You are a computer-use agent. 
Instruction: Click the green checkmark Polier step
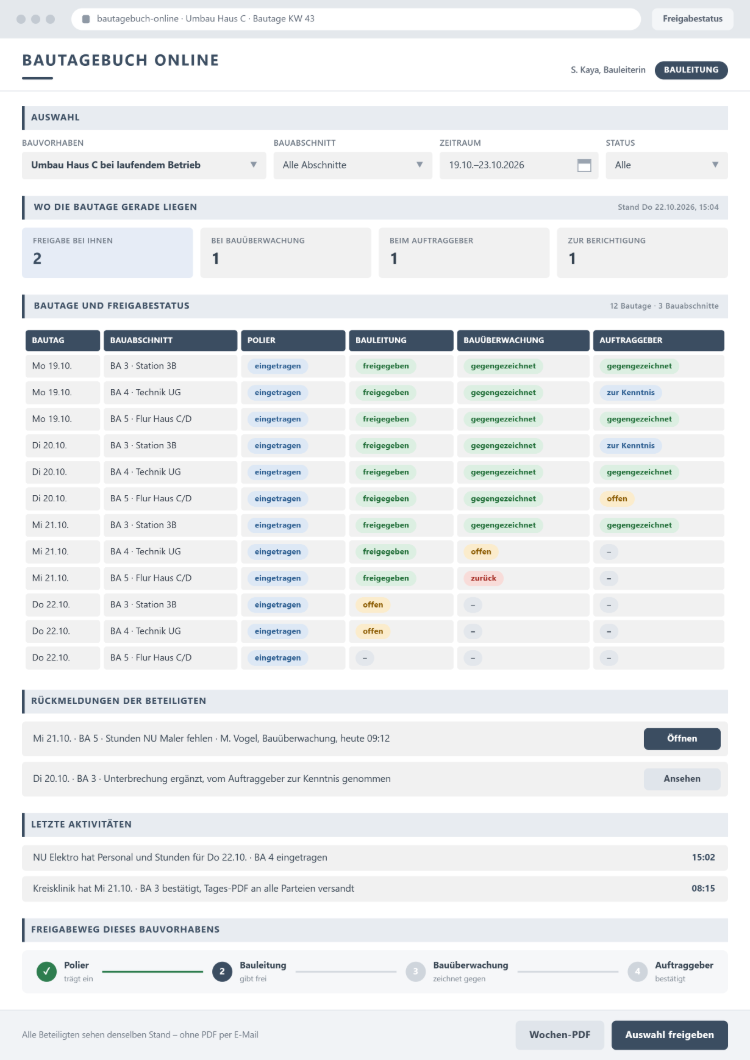pos(46,971)
